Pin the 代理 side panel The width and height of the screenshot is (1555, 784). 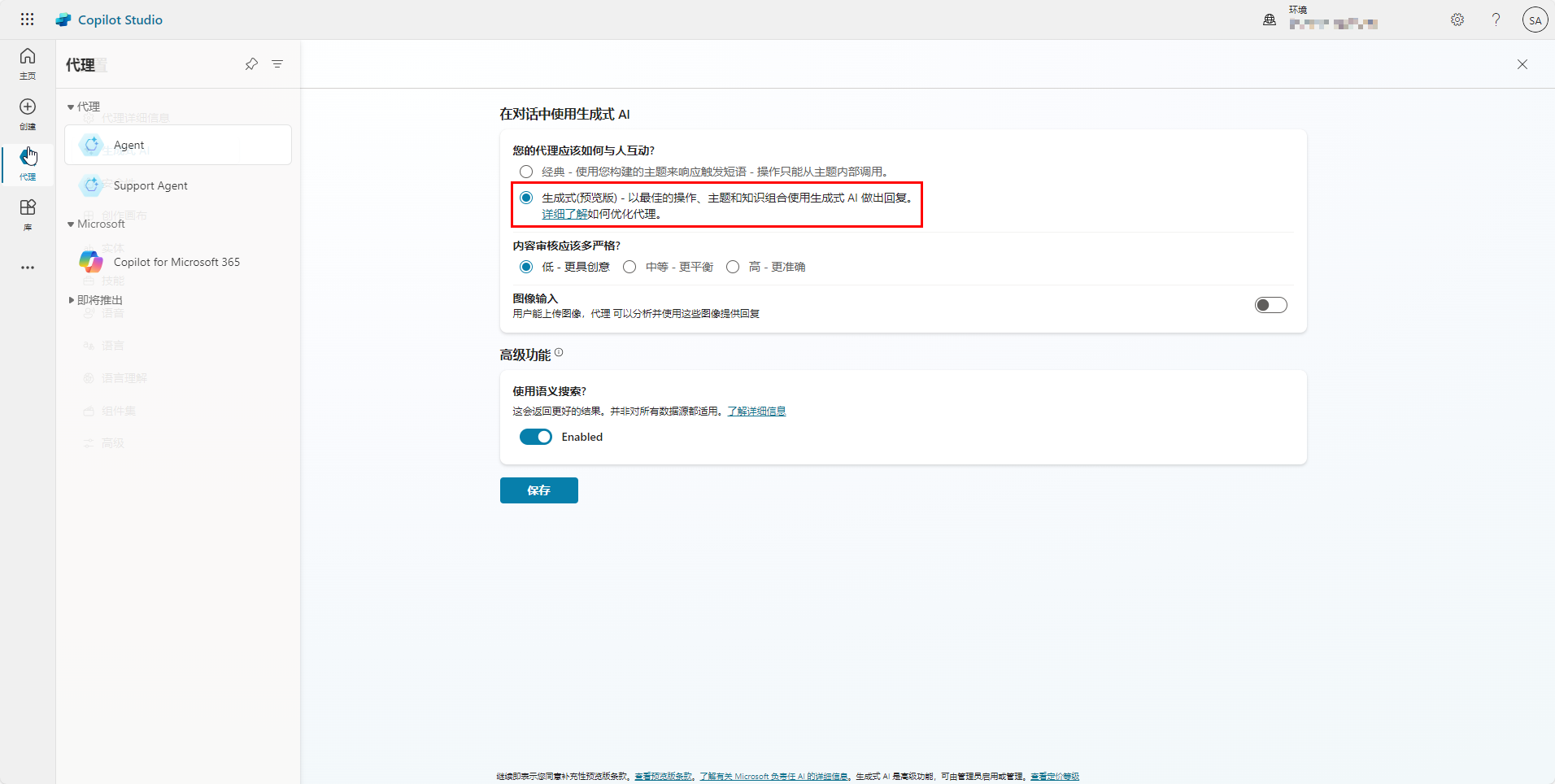tap(251, 64)
